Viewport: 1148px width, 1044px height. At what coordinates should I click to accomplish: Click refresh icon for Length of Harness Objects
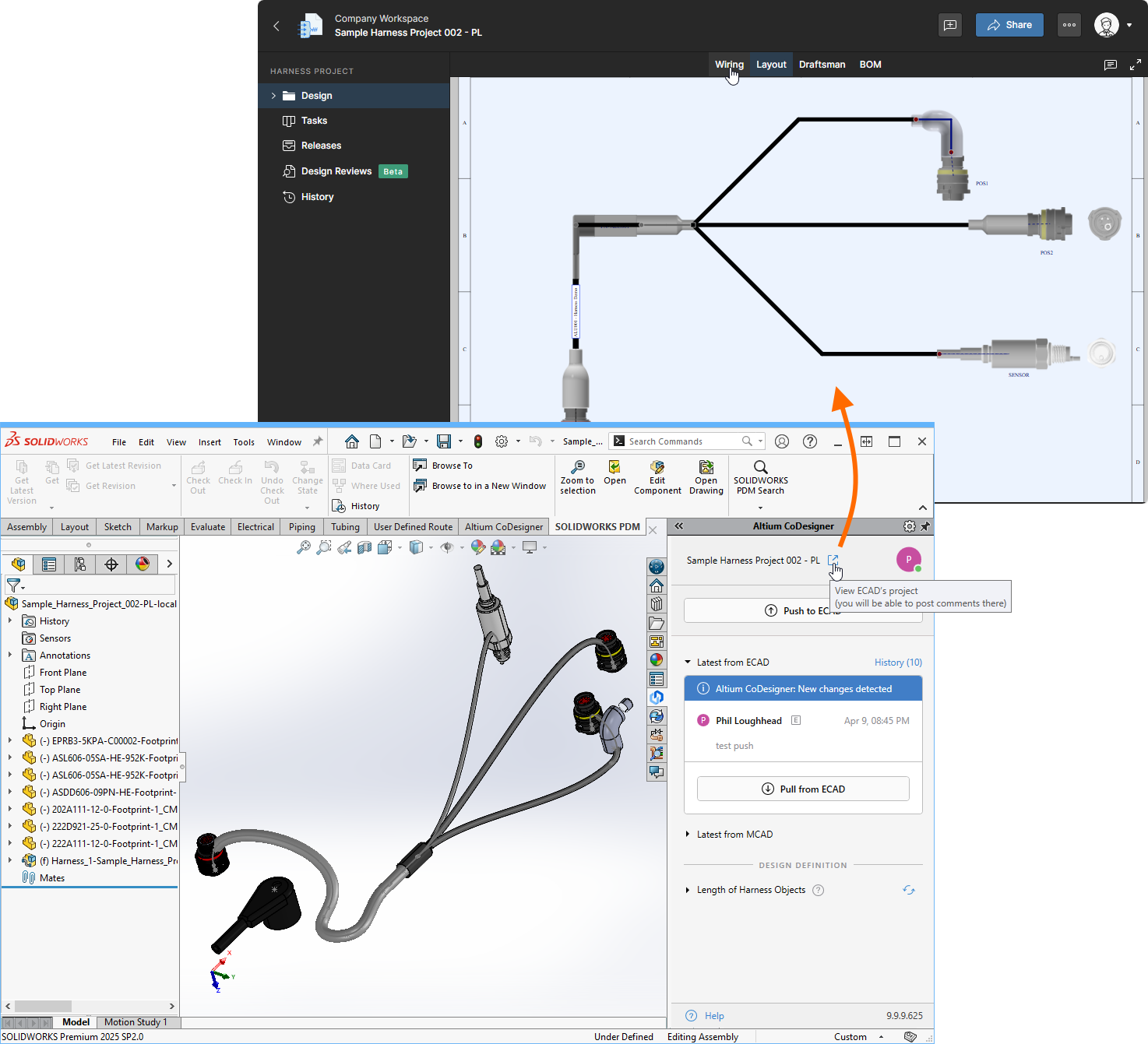(909, 890)
